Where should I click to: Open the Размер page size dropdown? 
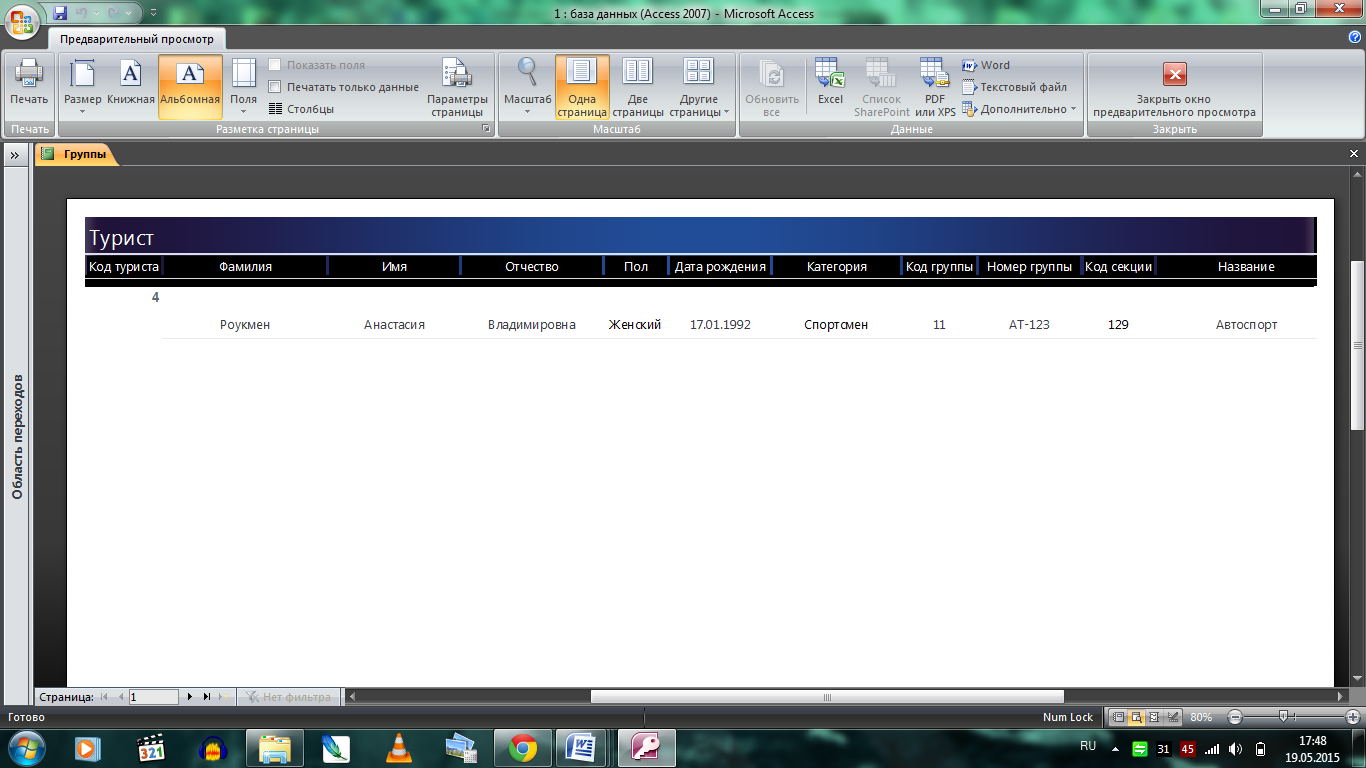(x=82, y=87)
